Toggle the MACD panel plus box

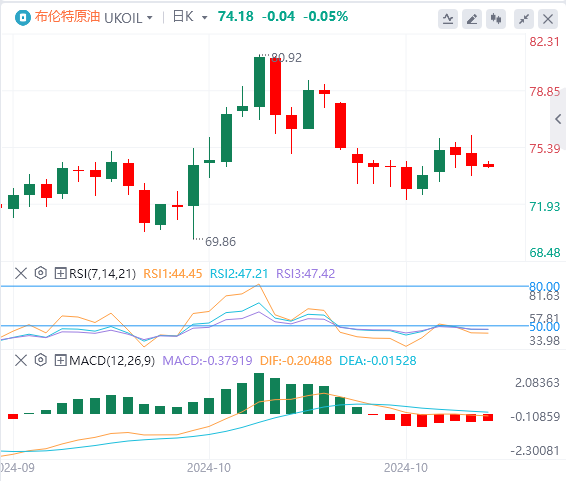[x=60, y=360]
